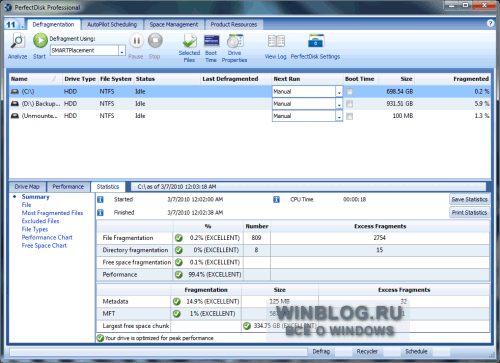The height and width of the screenshot is (363, 500).
Task: Click Largest free space chunk check icon
Action: 247,326
